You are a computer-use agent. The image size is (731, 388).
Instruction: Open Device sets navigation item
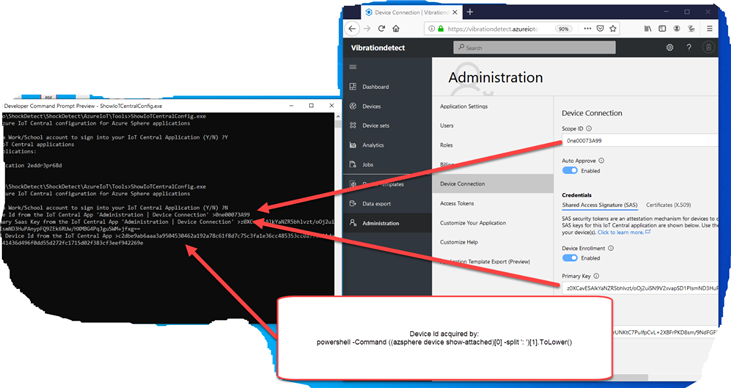376,125
